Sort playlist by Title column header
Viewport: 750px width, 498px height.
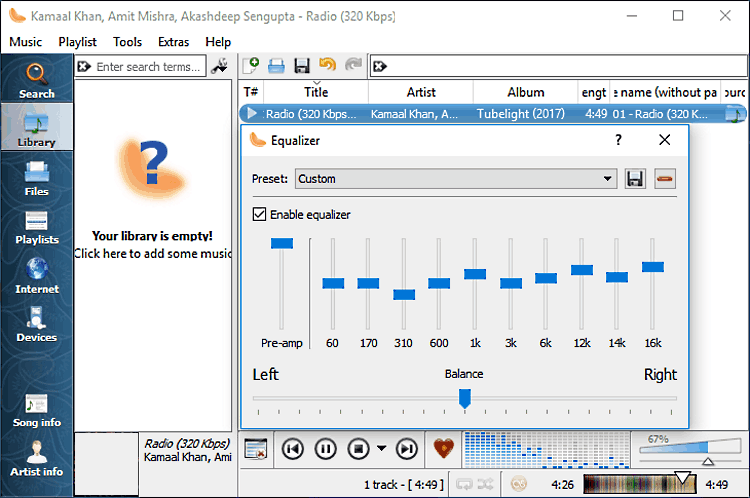316,92
